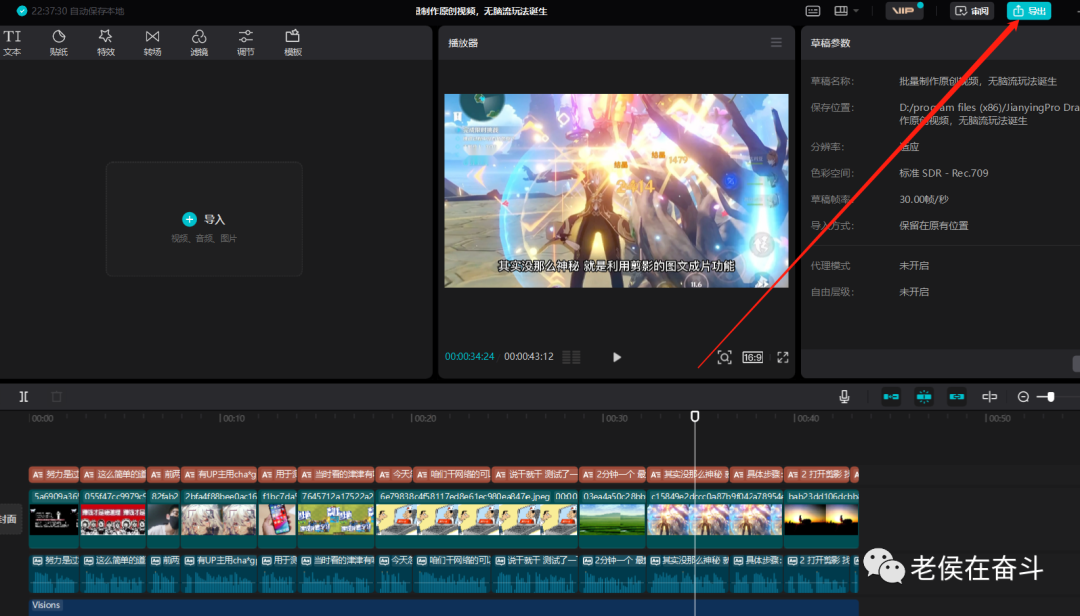Toggle main track magnet snapping
Image resolution: width=1080 pixels, height=616 pixels.
(891, 397)
